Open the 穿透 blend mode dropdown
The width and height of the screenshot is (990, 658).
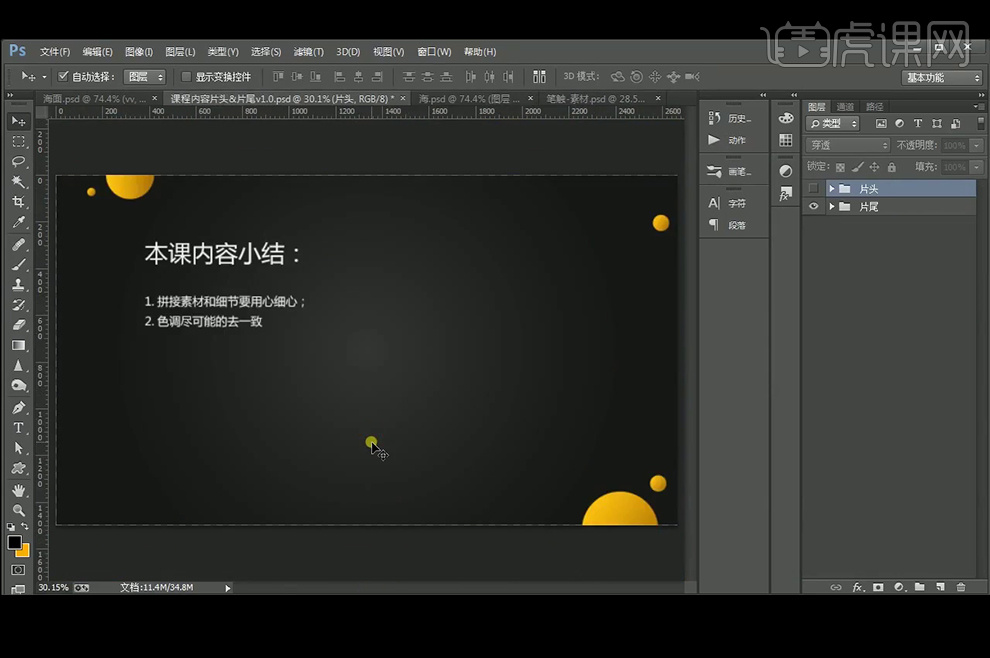tap(847, 145)
